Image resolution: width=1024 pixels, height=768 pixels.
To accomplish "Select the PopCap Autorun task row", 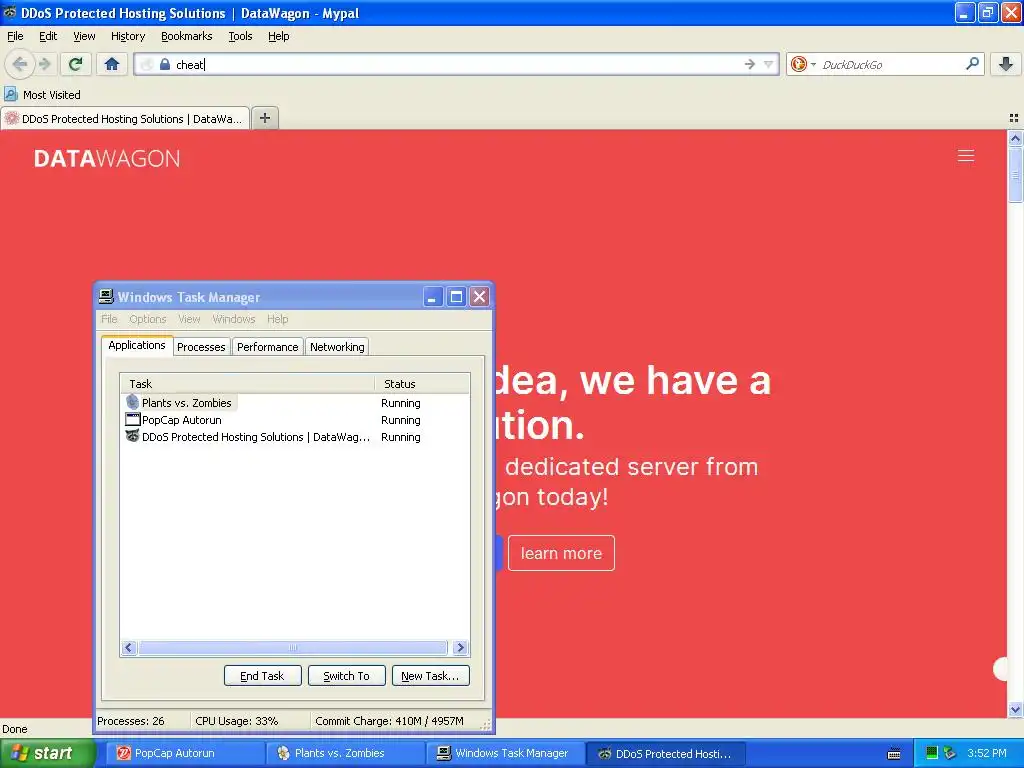I will (x=295, y=420).
